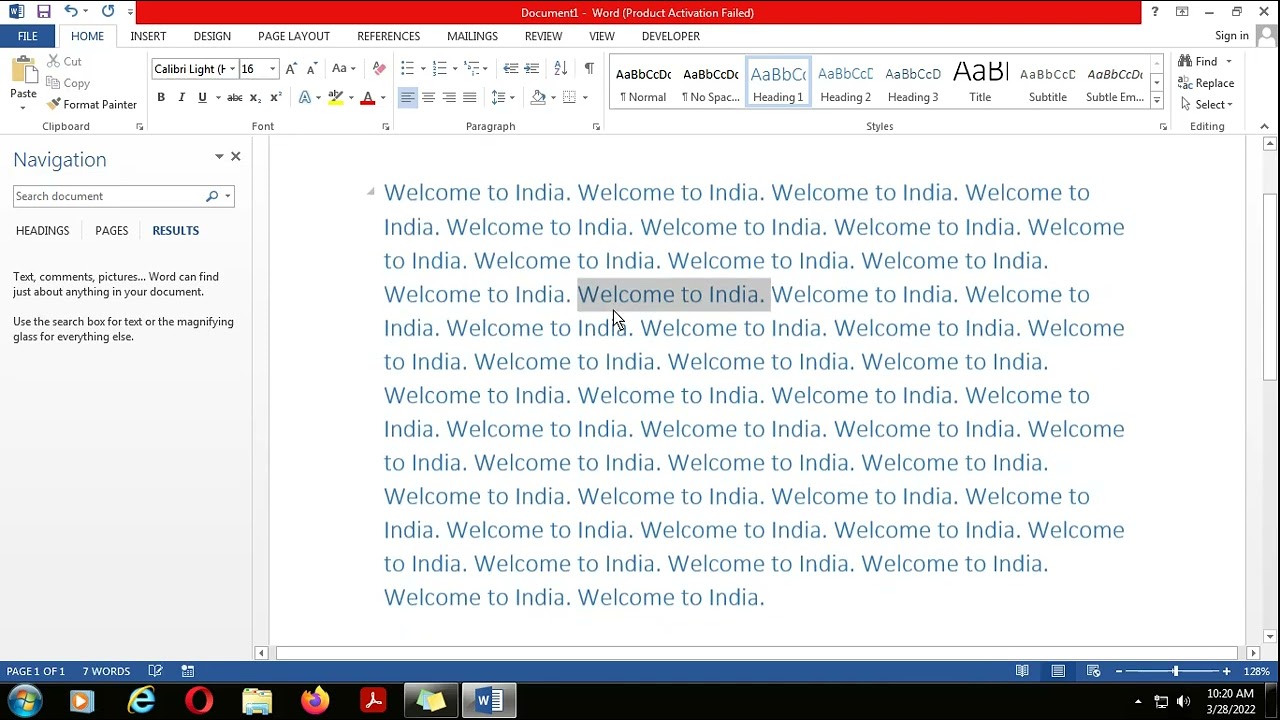Open the INSERT ribbon tab

148,36
